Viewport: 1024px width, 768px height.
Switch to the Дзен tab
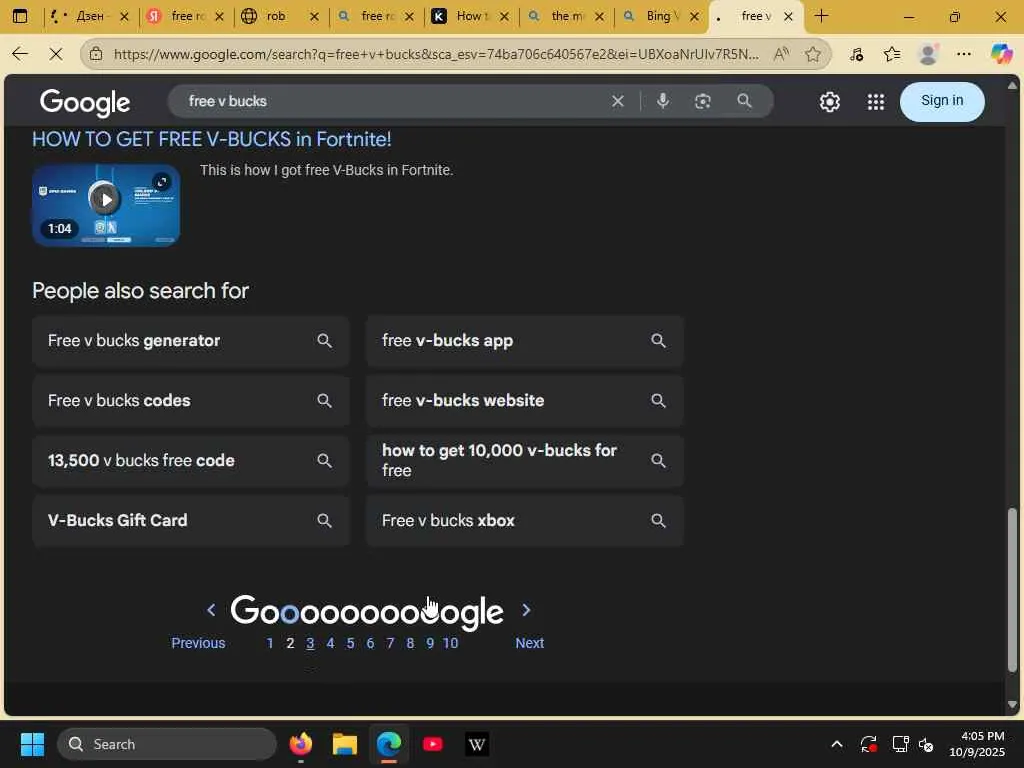[89, 16]
